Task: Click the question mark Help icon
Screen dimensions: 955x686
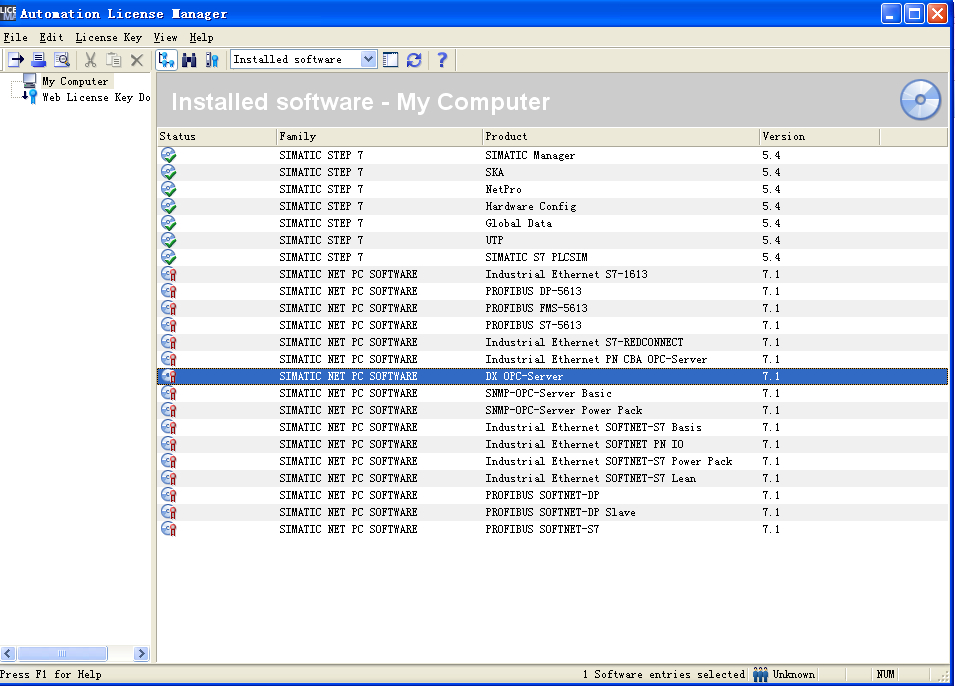Action: (442, 60)
